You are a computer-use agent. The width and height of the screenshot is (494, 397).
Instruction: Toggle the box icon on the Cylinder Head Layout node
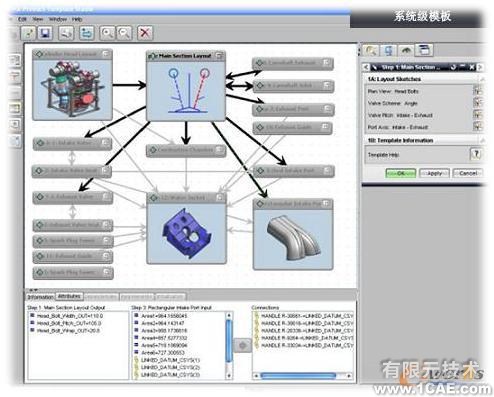[x=106, y=54]
